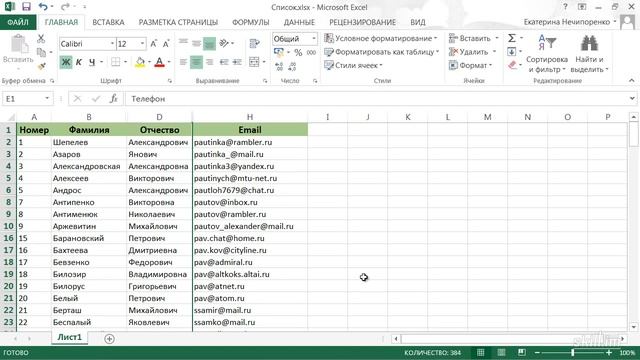
Task: Toggle center horizontal alignment
Action: point(196,62)
